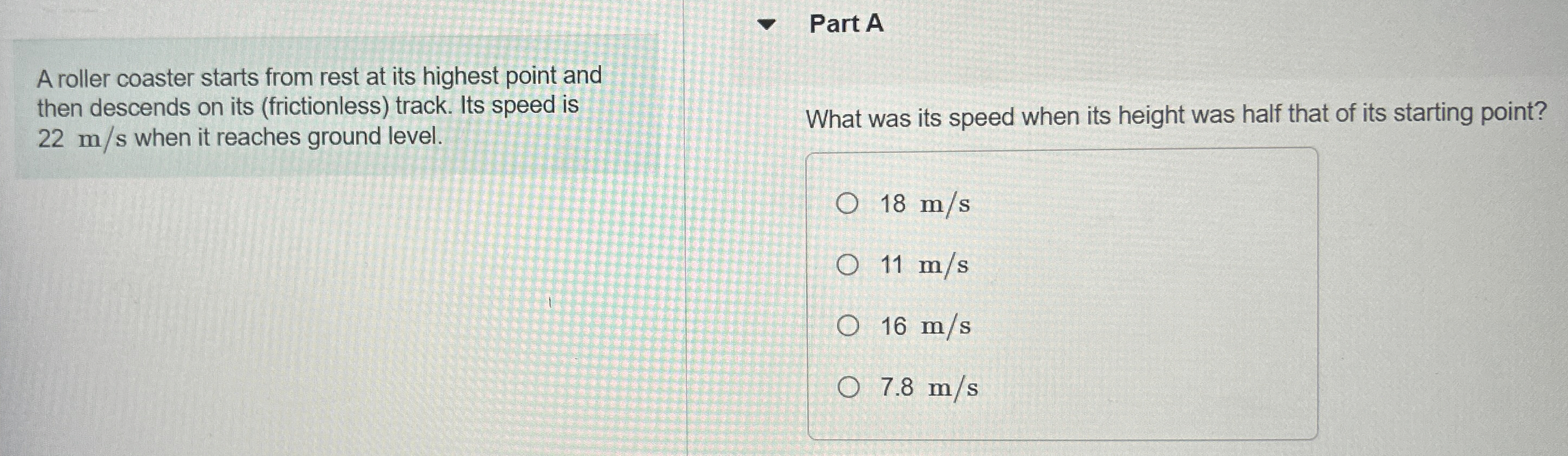
Task: Click the "22 m/s" value in problem statement
Action: (x=82, y=139)
